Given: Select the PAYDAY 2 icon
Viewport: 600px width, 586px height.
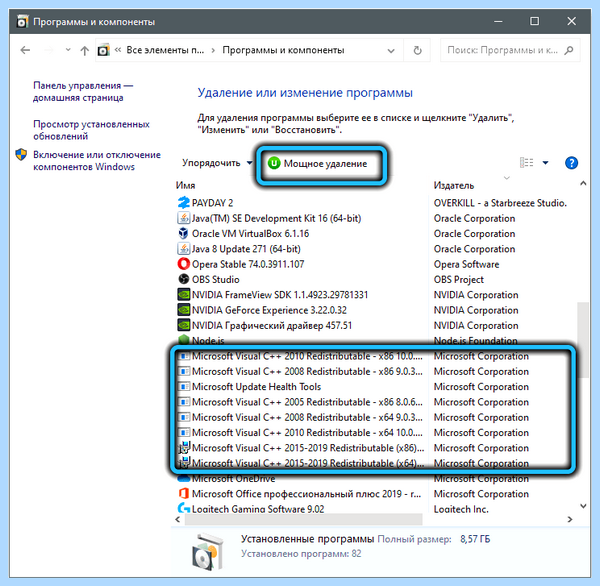Looking at the screenshot, I should [x=184, y=202].
